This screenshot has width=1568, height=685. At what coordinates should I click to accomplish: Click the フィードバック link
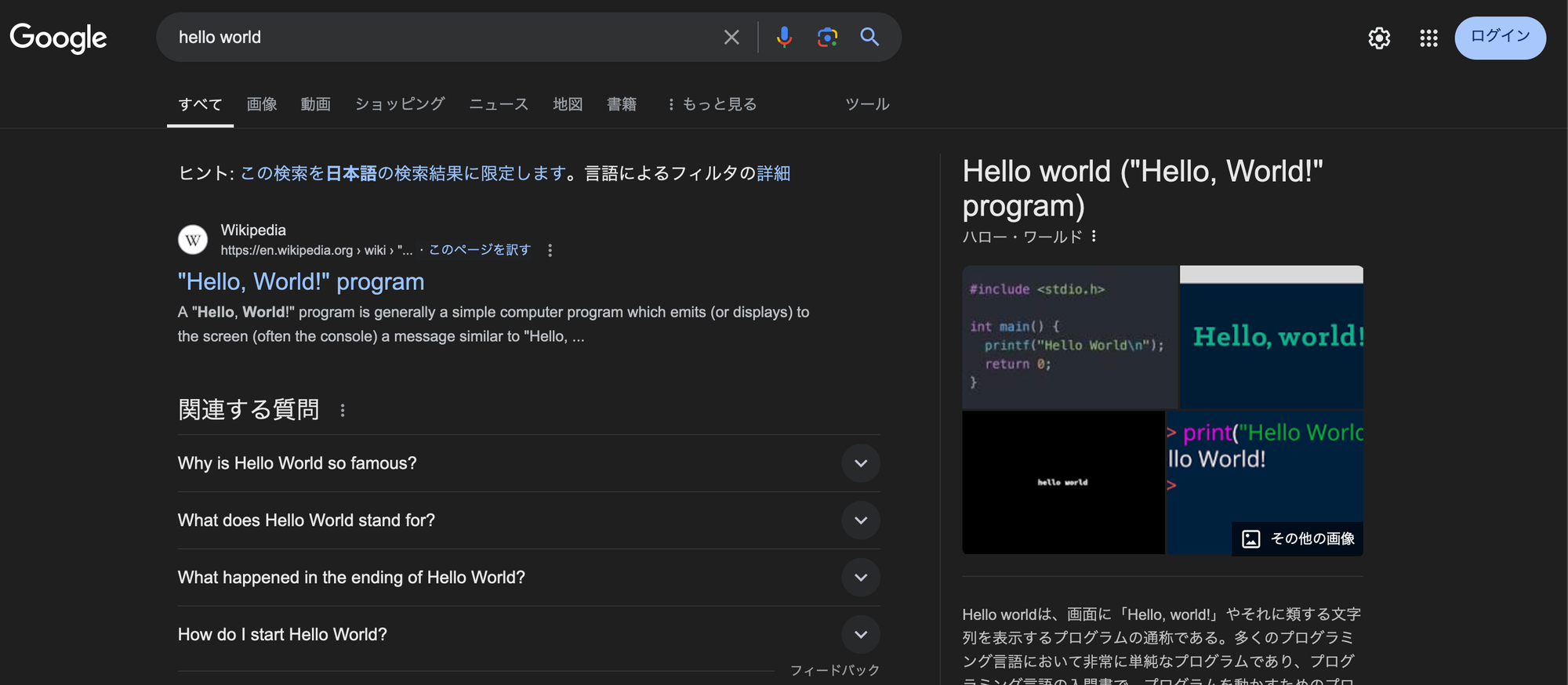point(835,670)
